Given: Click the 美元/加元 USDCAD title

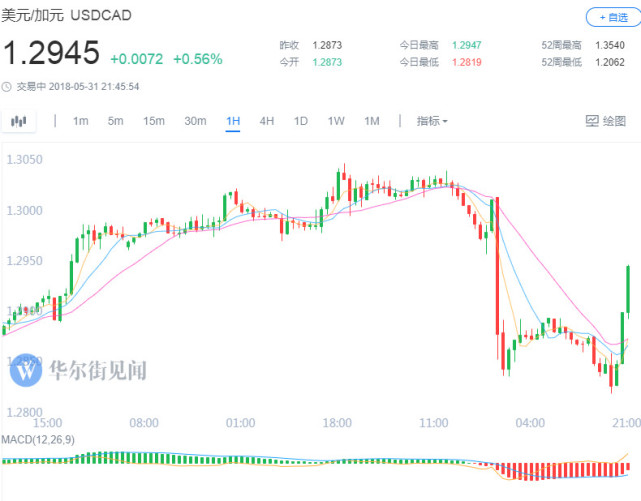Looking at the screenshot, I should click(66, 16).
